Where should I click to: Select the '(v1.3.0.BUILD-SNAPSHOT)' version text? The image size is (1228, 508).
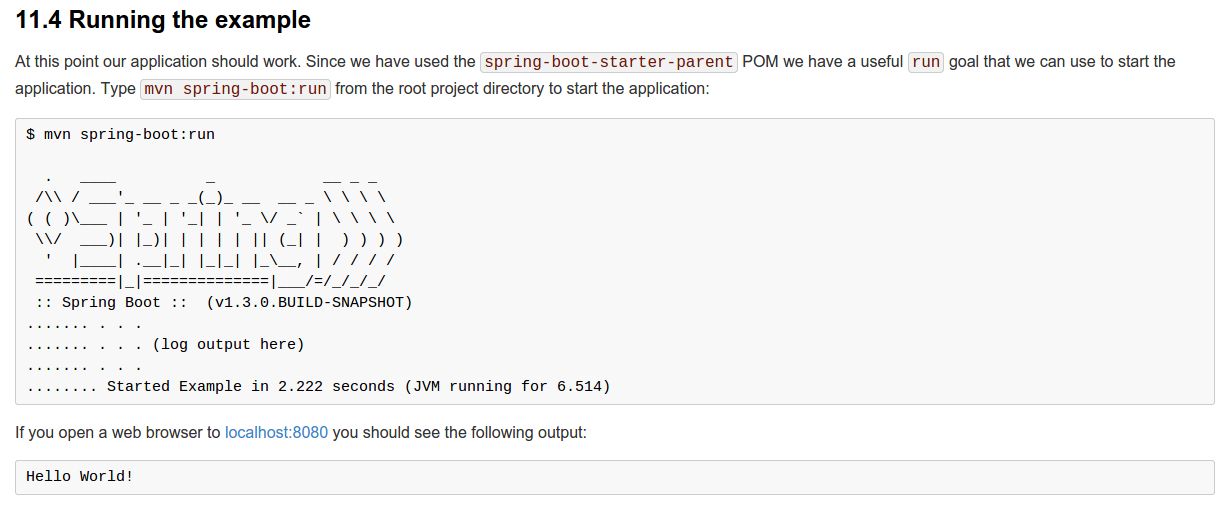[x=309, y=302]
